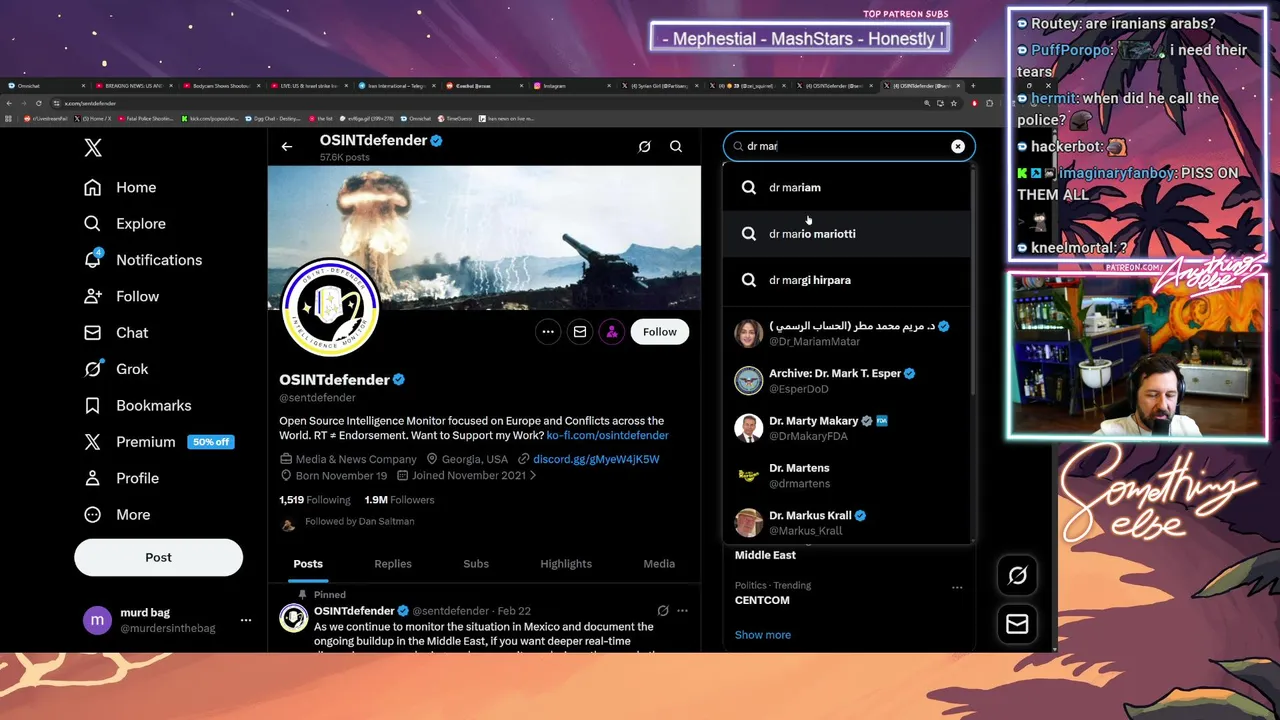Open the sidebar Follow menu item

122,296
